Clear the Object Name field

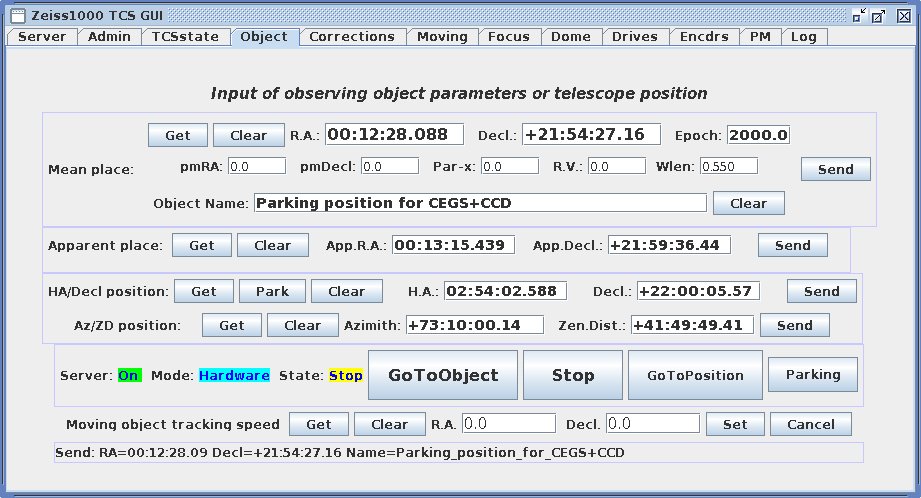[x=748, y=203]
